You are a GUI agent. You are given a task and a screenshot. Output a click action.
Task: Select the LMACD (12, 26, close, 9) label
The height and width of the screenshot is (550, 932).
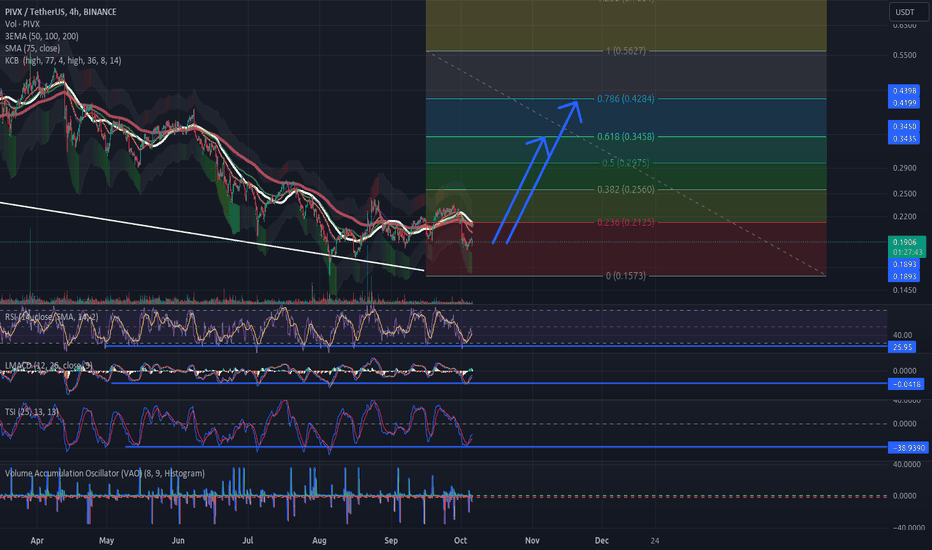[x=49, y=366]
